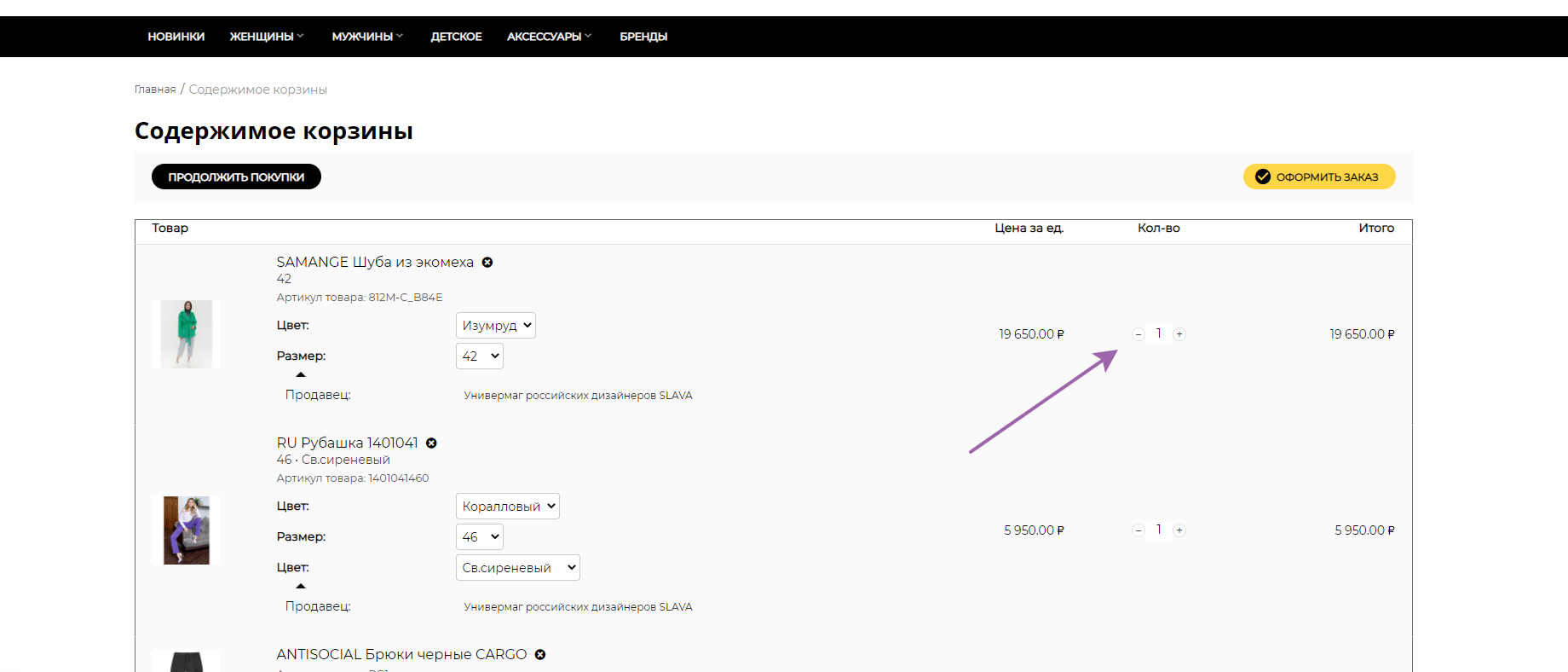This screenshot has height=672, width=1568.
Task: Open Св.сиреневый color dropdown
Action: pyautogui.click(x=518, y=568)
